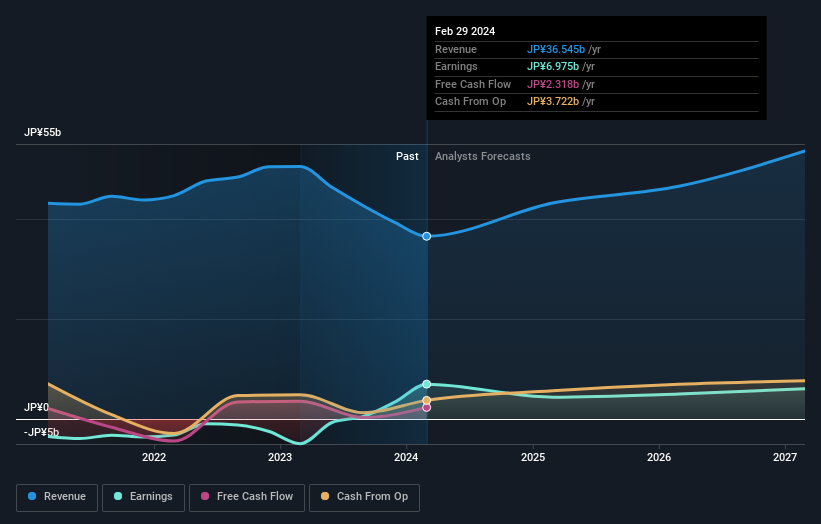
Task: Click the Feb 29 2024 tooltip date
Action: pyautogui.click(x=465, y=31)
